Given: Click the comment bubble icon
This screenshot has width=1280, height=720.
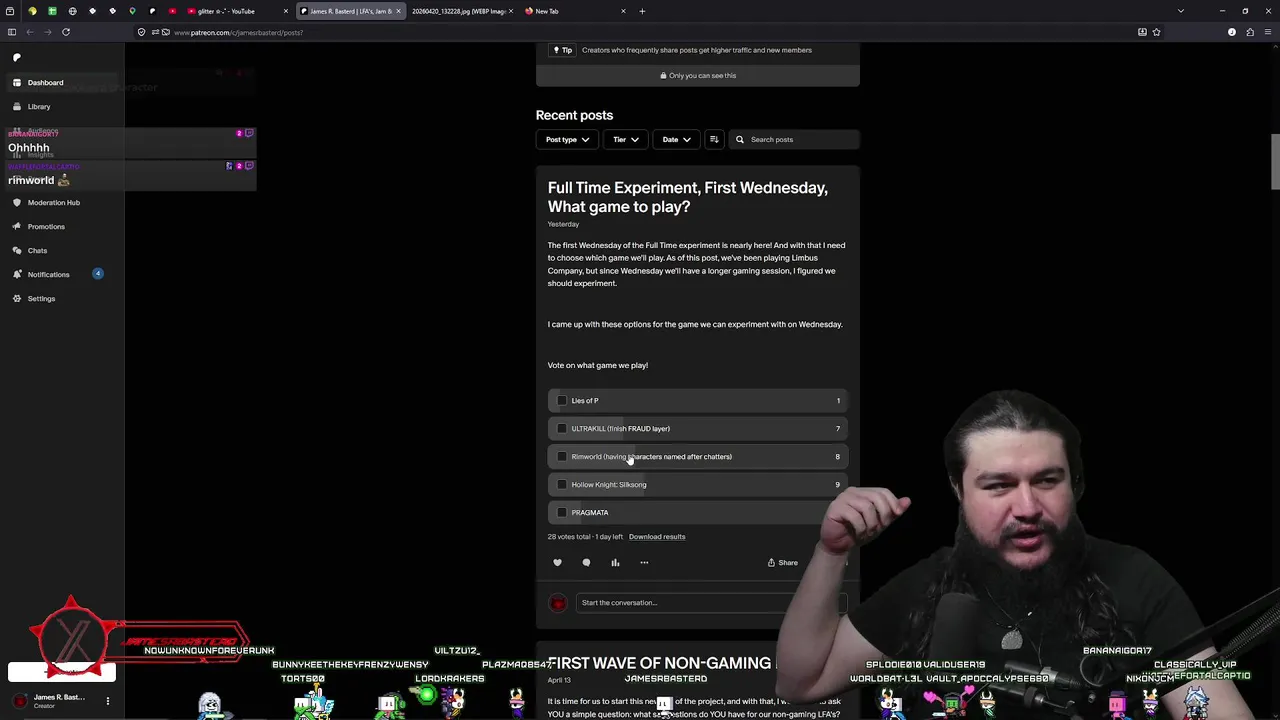Looking at the screenshot, I should coord(587,563).
